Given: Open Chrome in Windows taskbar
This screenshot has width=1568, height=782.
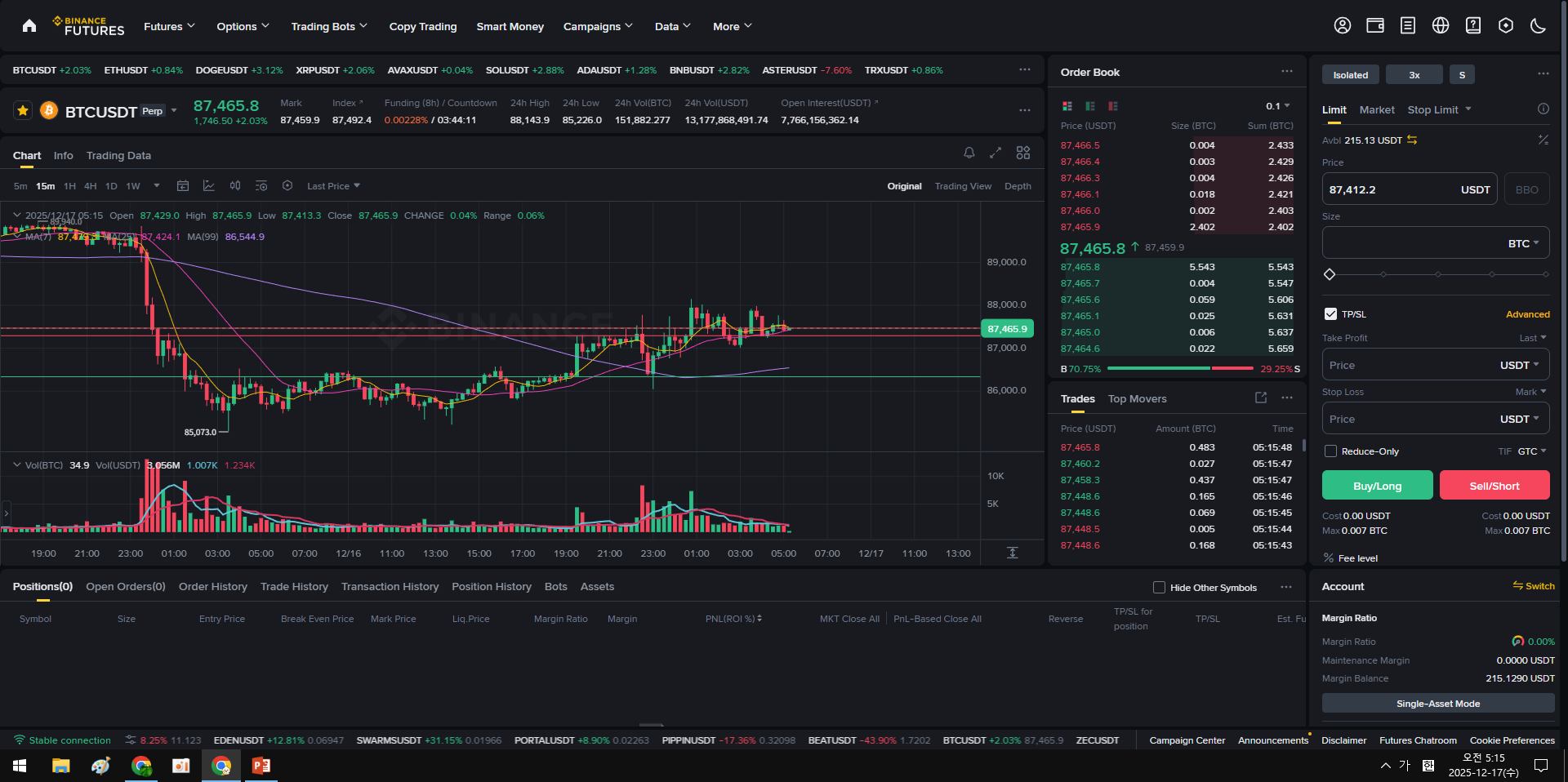Looking at the screenshot, I should [221, 766].
